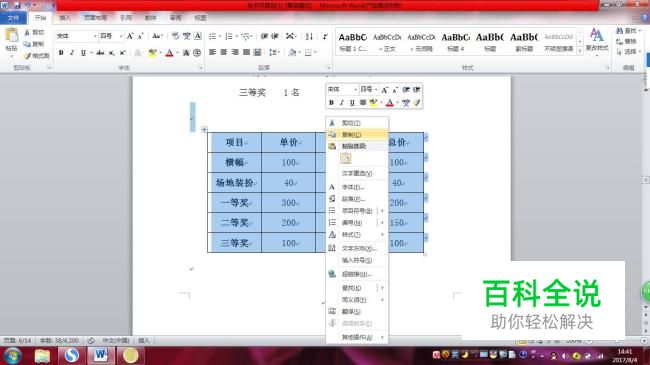Switch to the Insert (插入) tab
This screenshot has height=365, width=650.
coord(65,18)
